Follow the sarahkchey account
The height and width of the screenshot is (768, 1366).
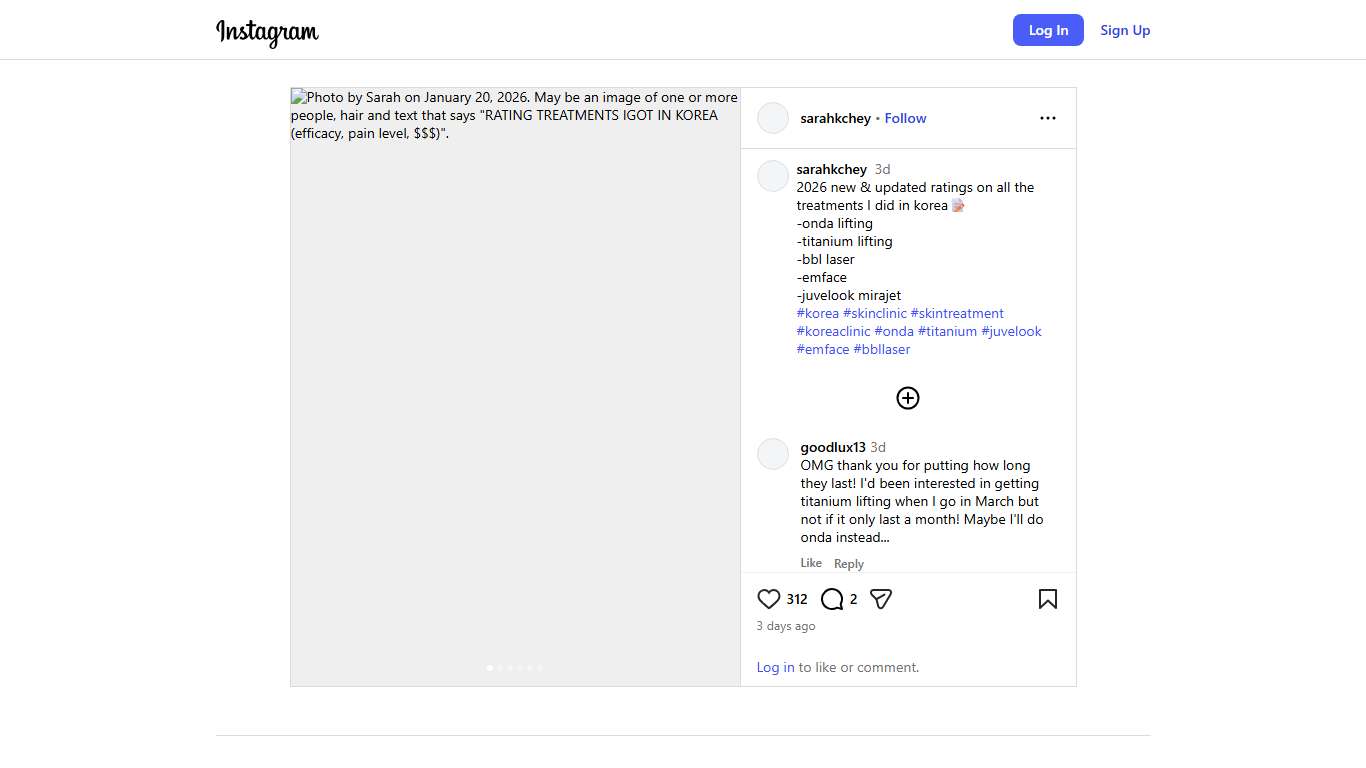click(x=905, y=118)
